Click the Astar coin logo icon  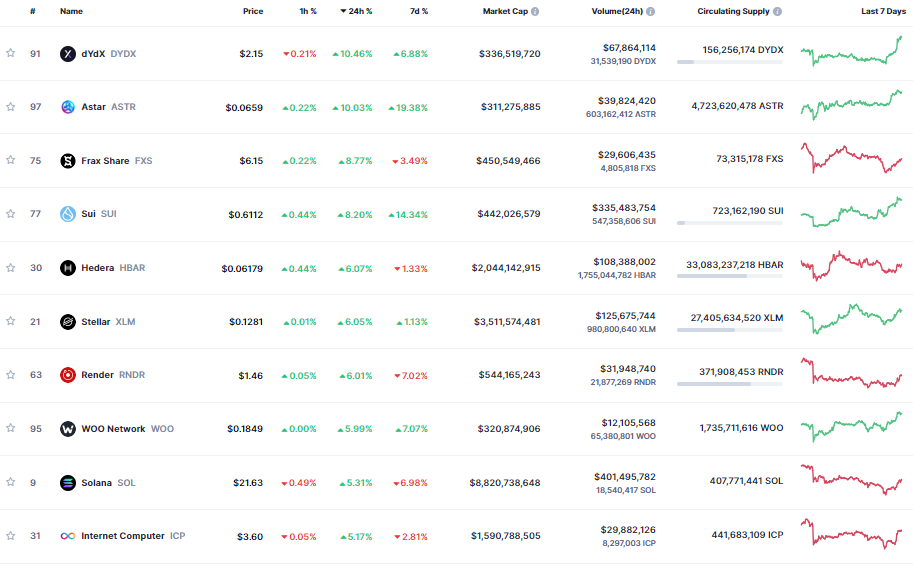click(x=68, y=107)
